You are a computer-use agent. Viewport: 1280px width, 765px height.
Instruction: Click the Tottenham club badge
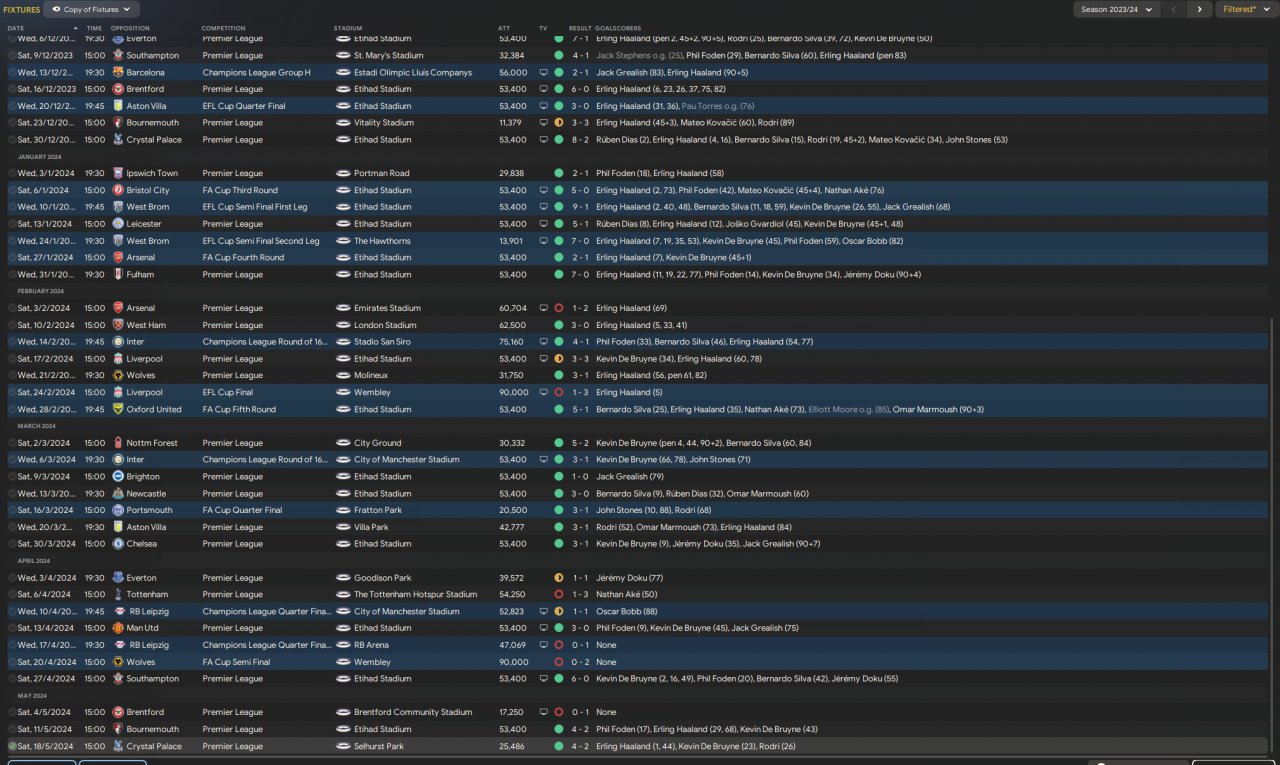pyautogui.click(x=118, y=595)
